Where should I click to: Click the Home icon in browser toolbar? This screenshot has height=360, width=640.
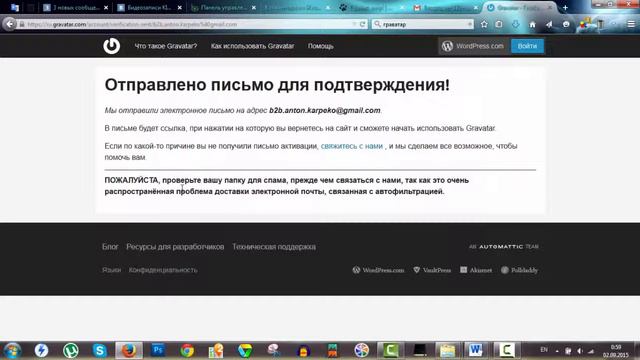532,24
